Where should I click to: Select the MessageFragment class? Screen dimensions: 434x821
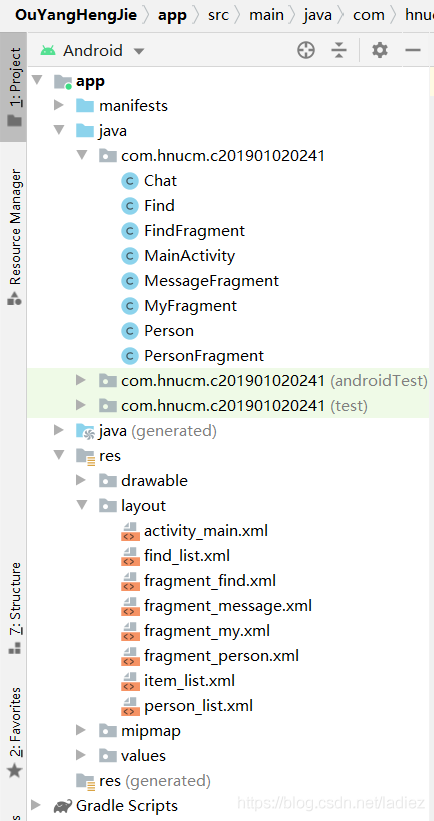(212, 281)
